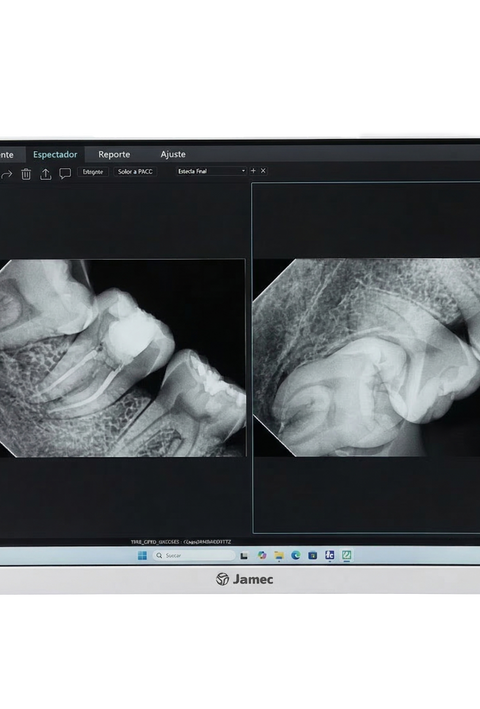Select the Espectador tab
Viewport: 480px width, 709px height.
point(55,154)
